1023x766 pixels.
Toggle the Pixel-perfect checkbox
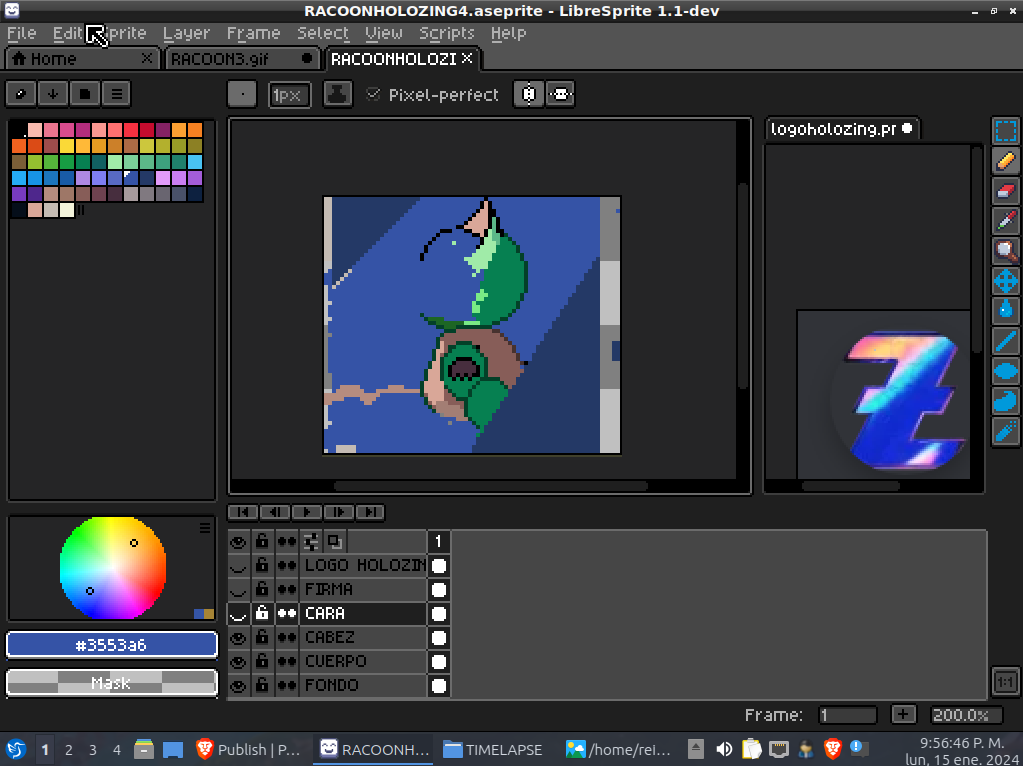coord(373,95)
